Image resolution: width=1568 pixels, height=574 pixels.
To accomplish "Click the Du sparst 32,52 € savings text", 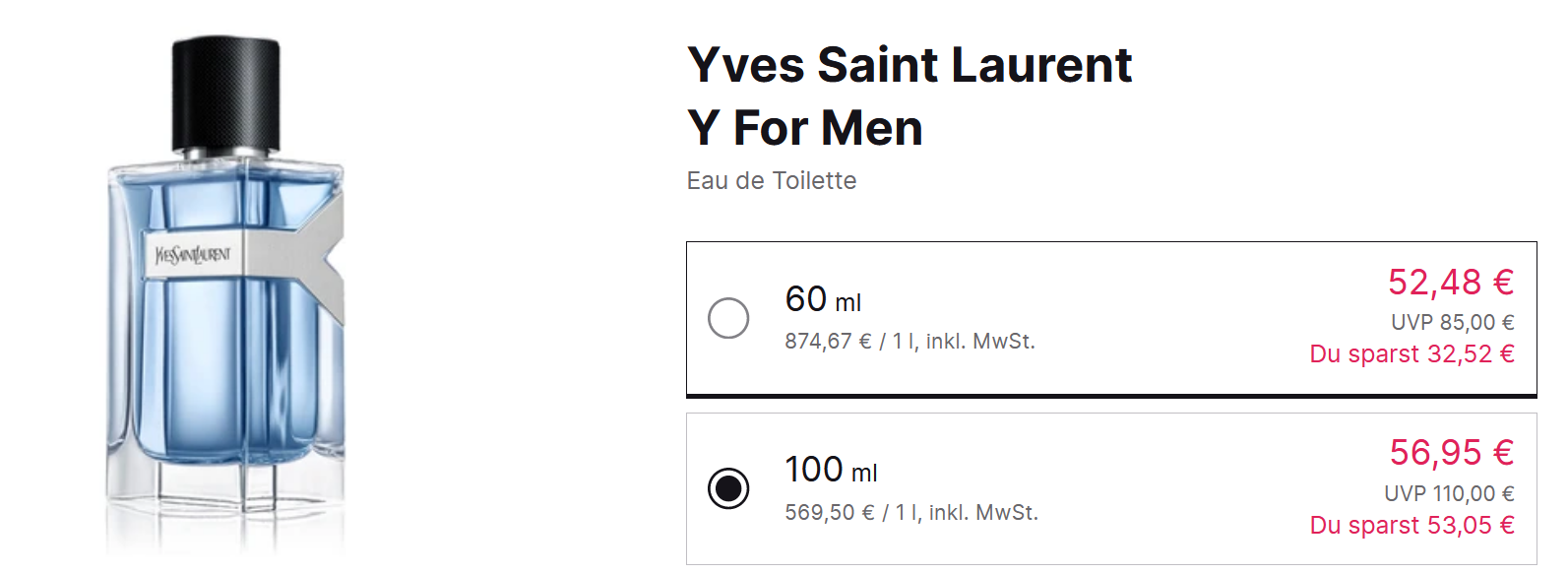I will tap(1411, 354).
